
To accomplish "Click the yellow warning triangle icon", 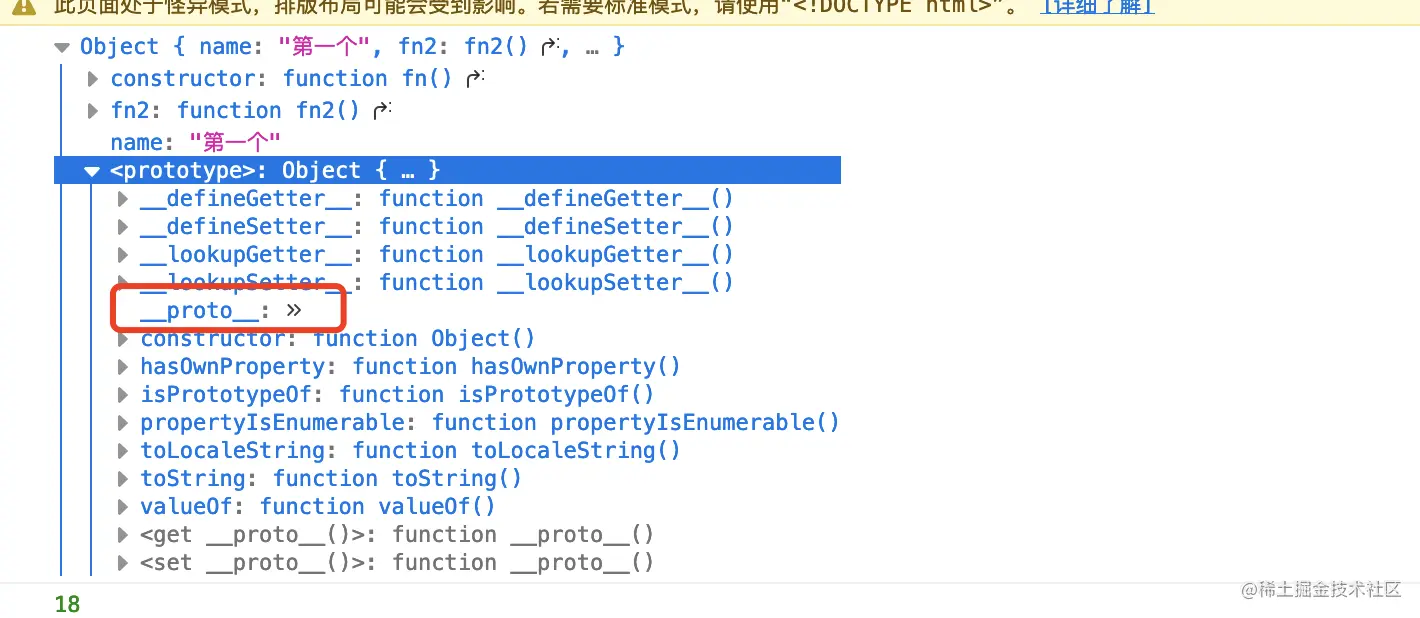I will pos(24,5).
